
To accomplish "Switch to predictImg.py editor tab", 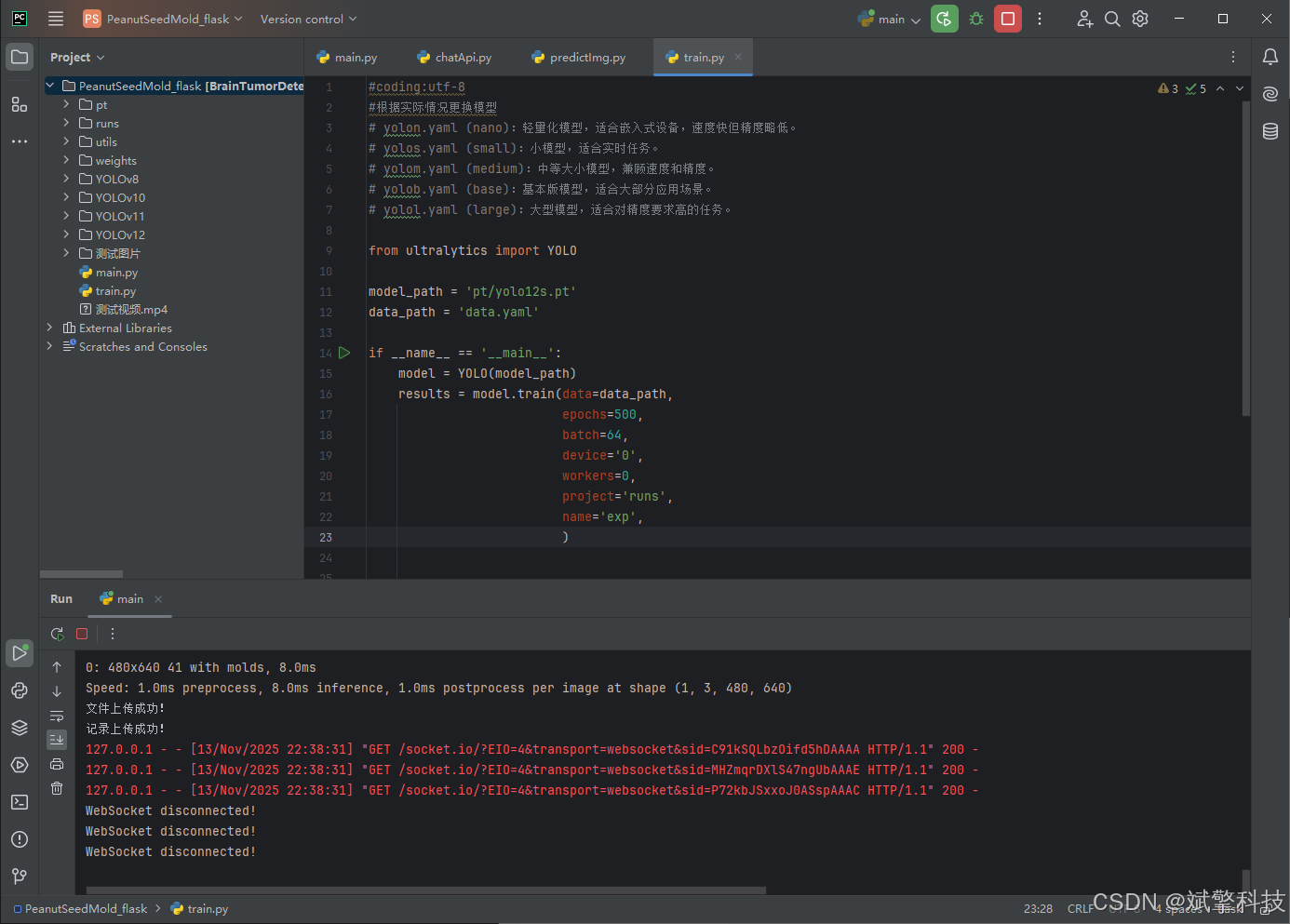I will 579,57.
